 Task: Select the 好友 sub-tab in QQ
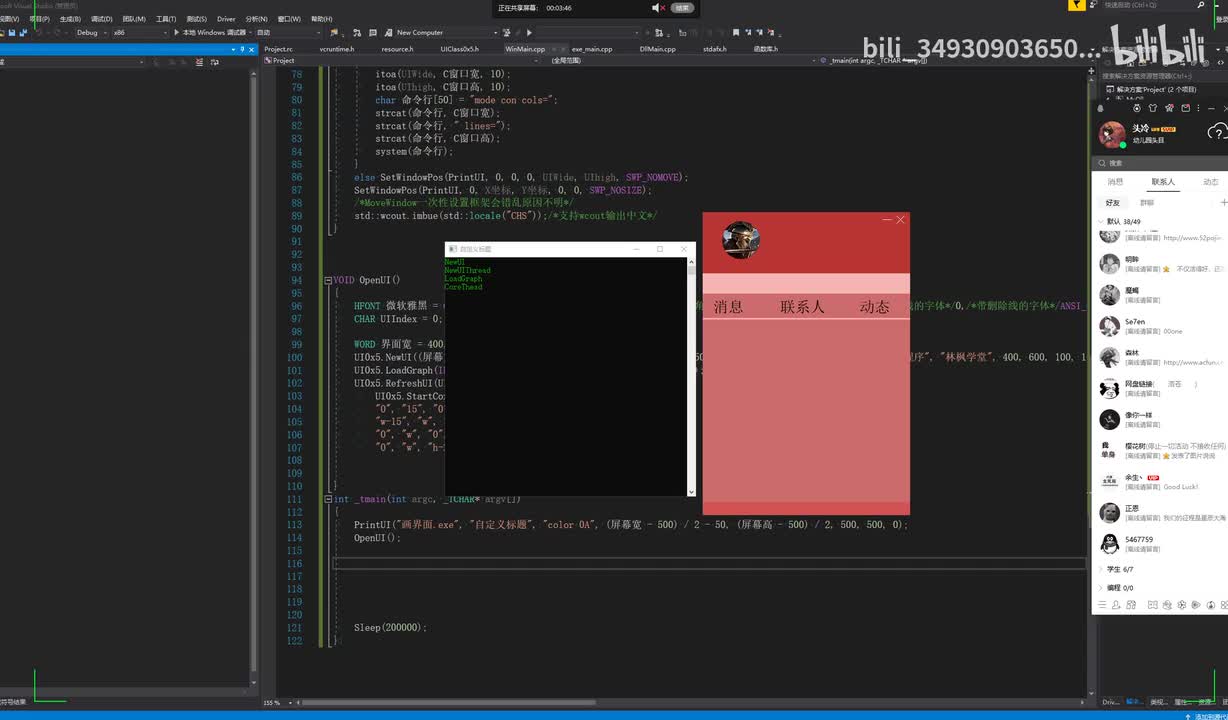(1113, 203)
